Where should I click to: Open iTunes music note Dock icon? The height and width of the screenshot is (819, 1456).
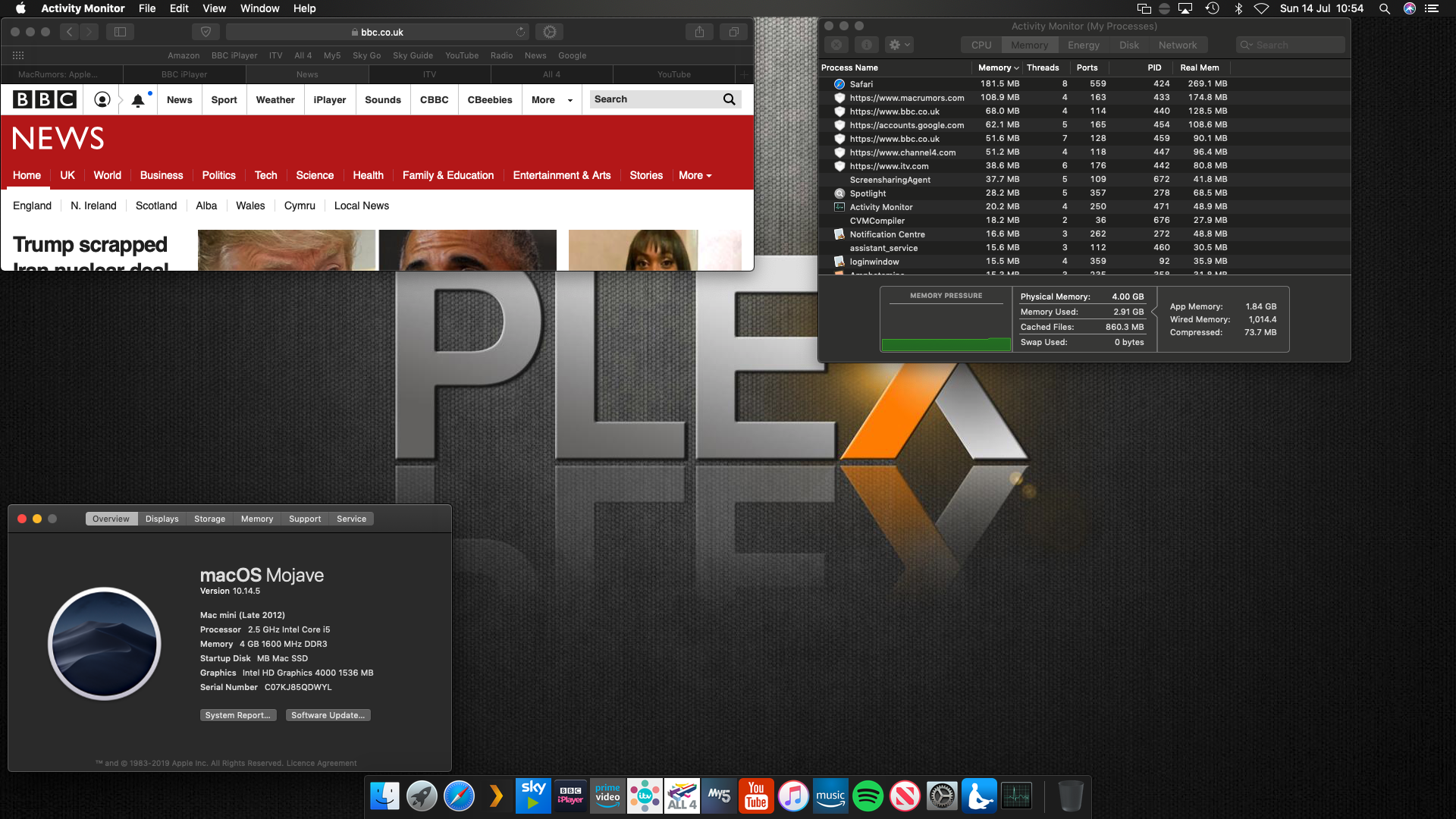click(793, 795)
